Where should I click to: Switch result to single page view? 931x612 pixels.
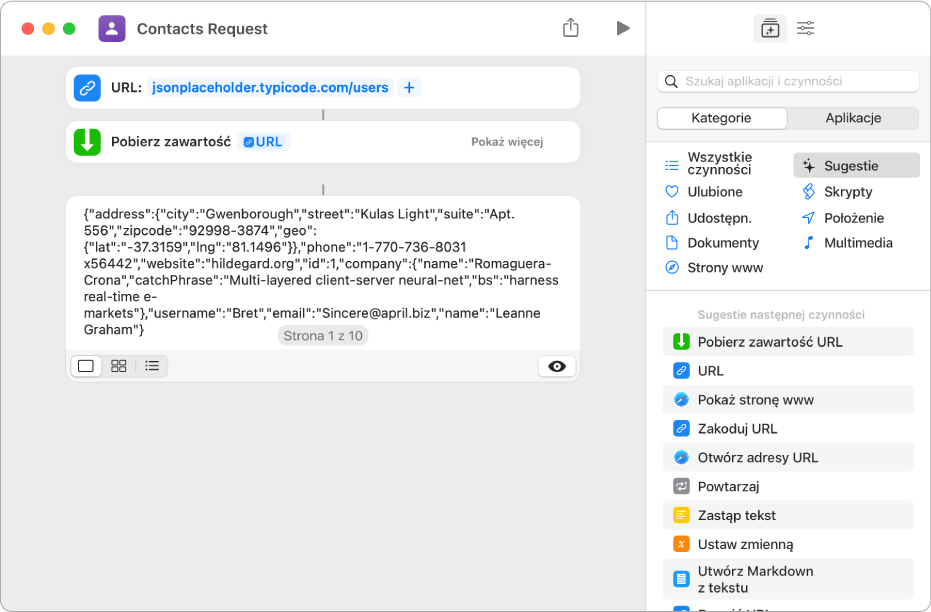86,366
